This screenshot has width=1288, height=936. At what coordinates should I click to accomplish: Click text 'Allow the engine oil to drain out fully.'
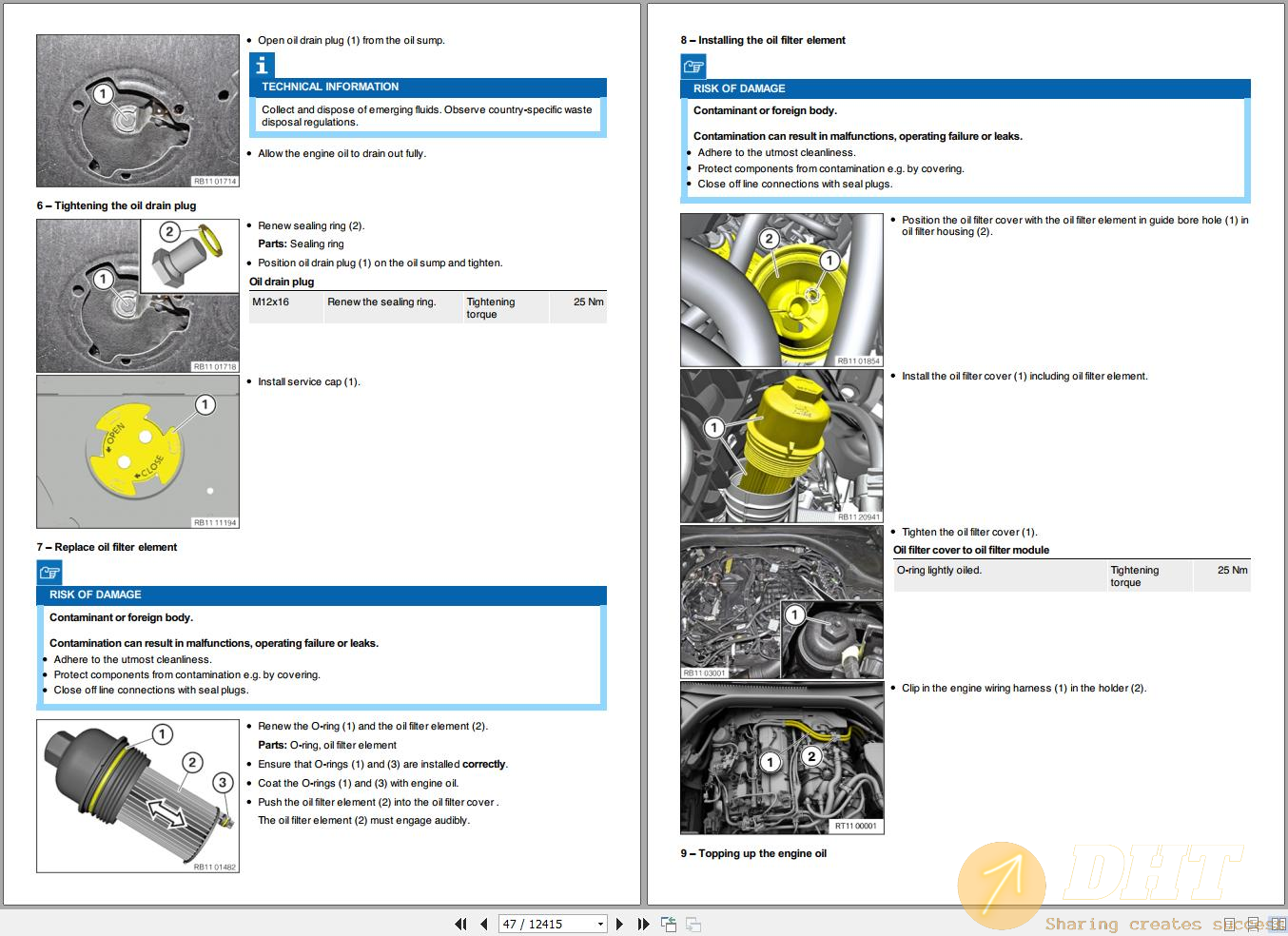click(x=342, y=153)
